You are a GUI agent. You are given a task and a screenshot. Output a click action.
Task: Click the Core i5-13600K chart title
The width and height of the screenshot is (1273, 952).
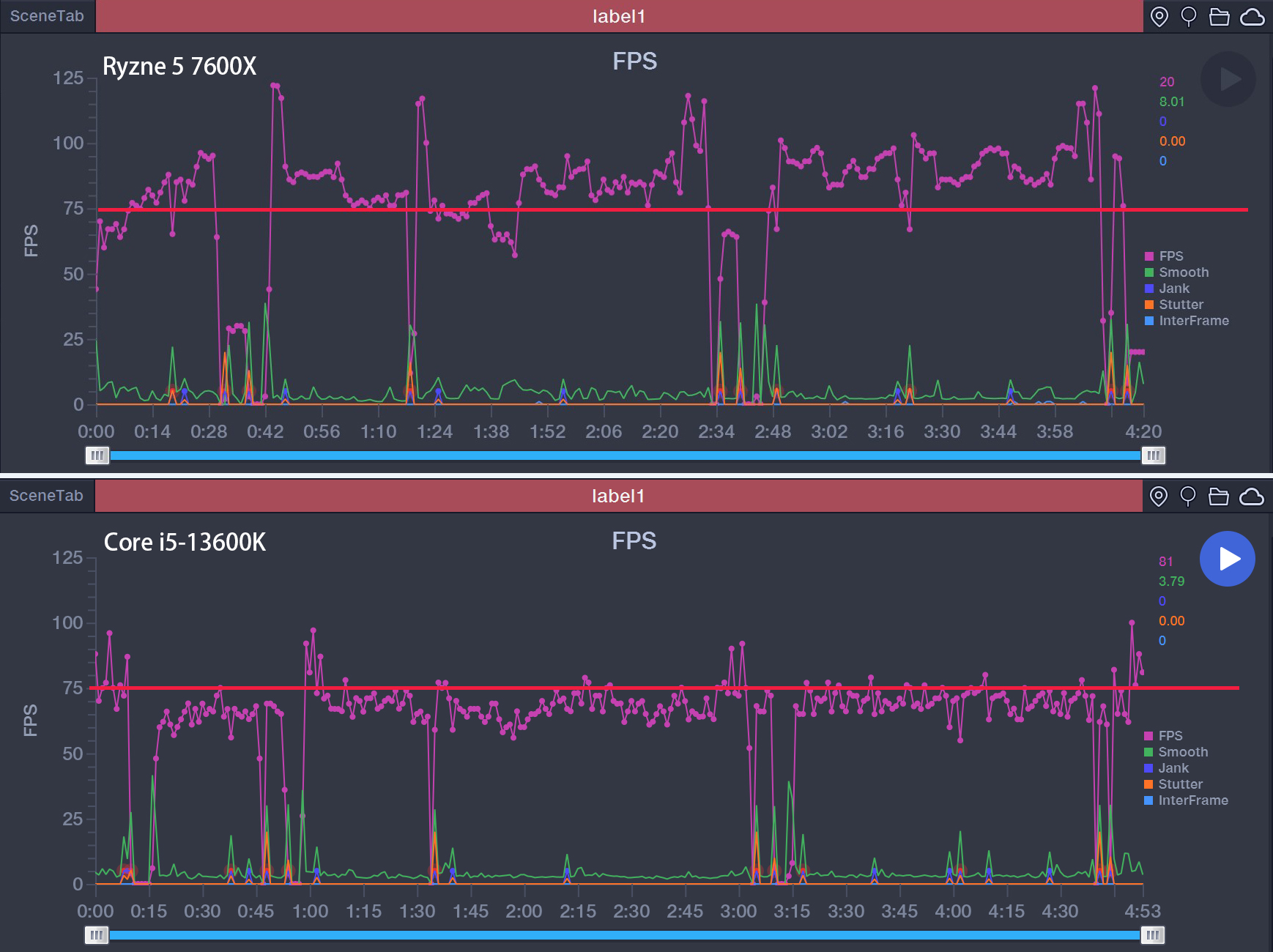185,542
